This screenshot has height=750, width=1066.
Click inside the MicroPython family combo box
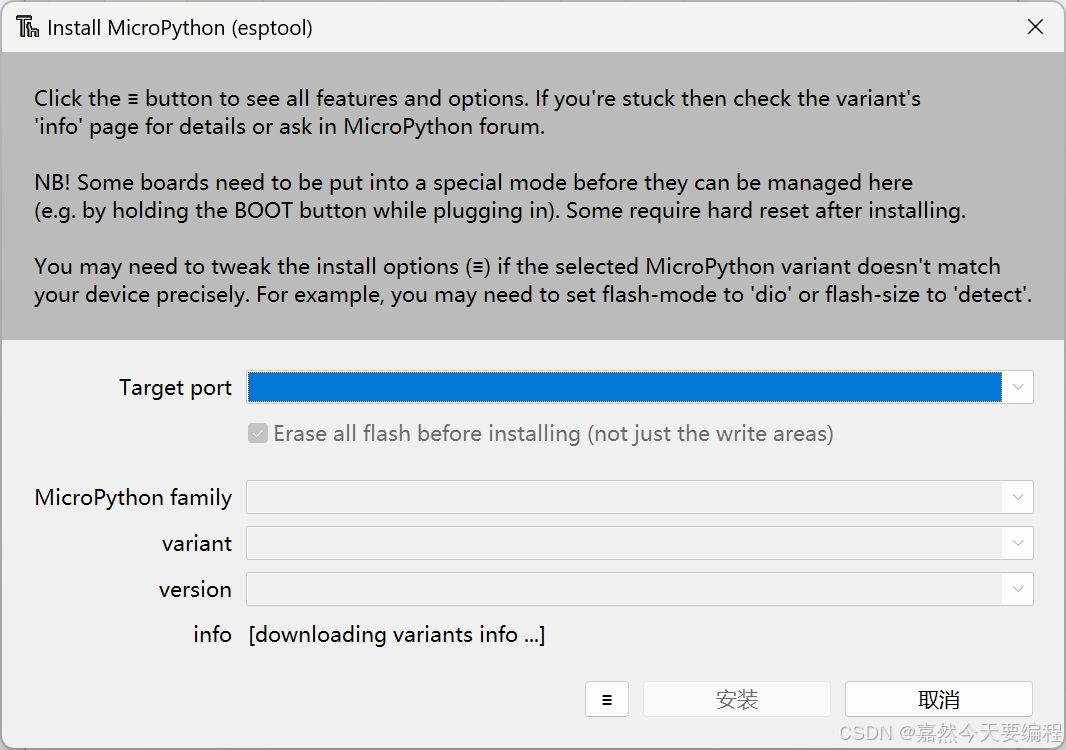click(620, 497)
